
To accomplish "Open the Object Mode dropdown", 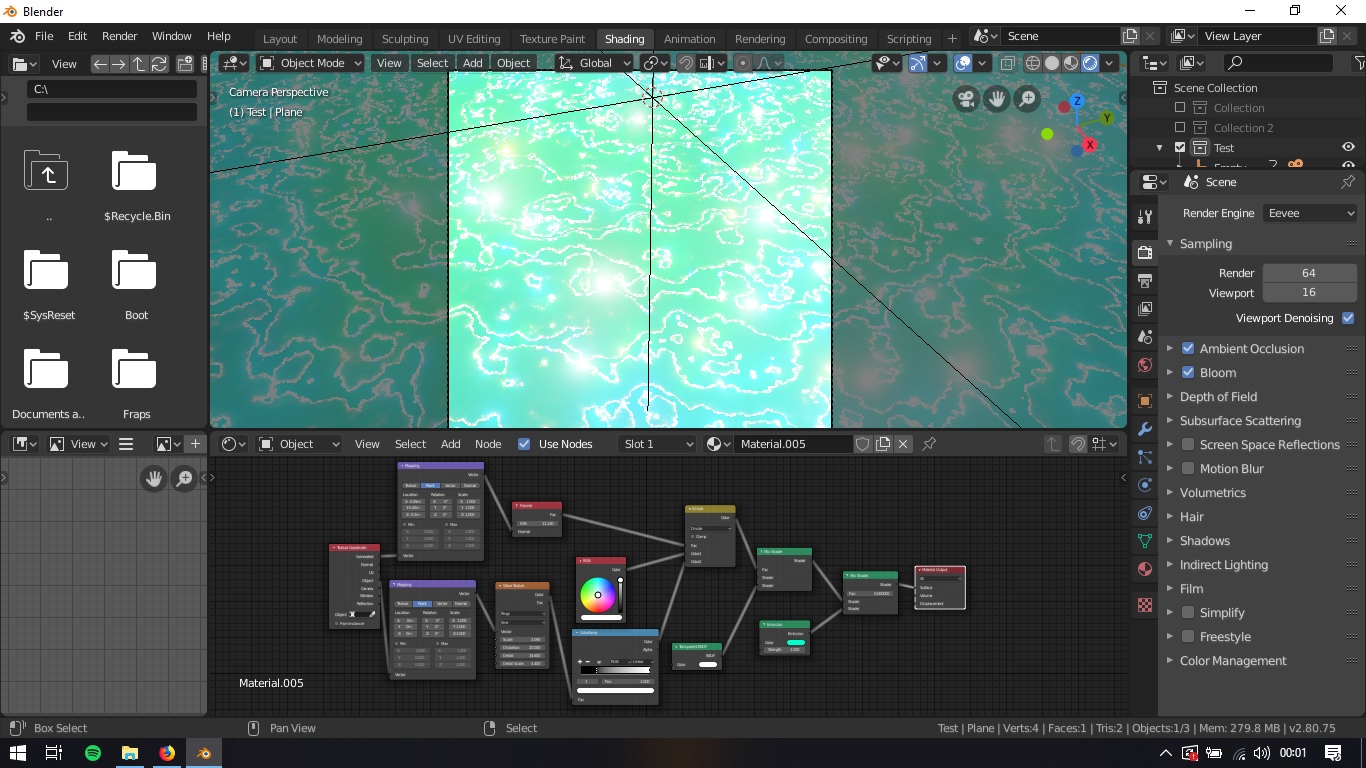I will point(311,63).
